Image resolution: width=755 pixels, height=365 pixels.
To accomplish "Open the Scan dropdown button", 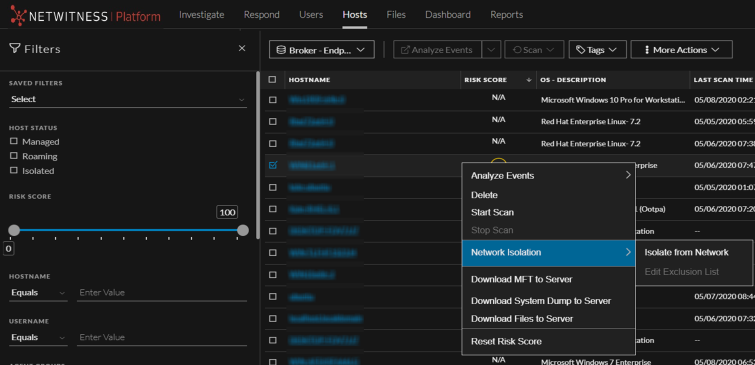I will [x=534, y=50].
